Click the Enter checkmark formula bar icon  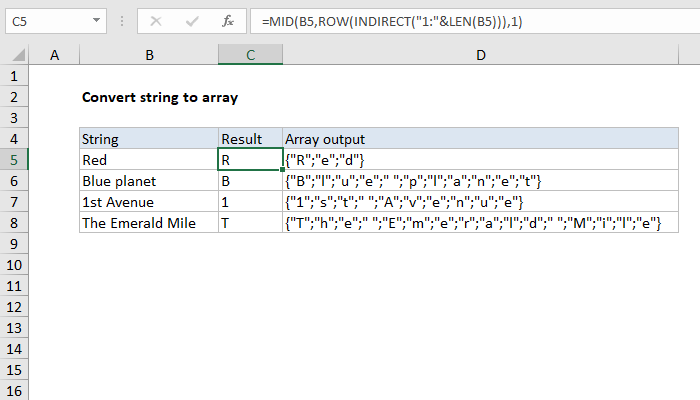coord(192,21)
